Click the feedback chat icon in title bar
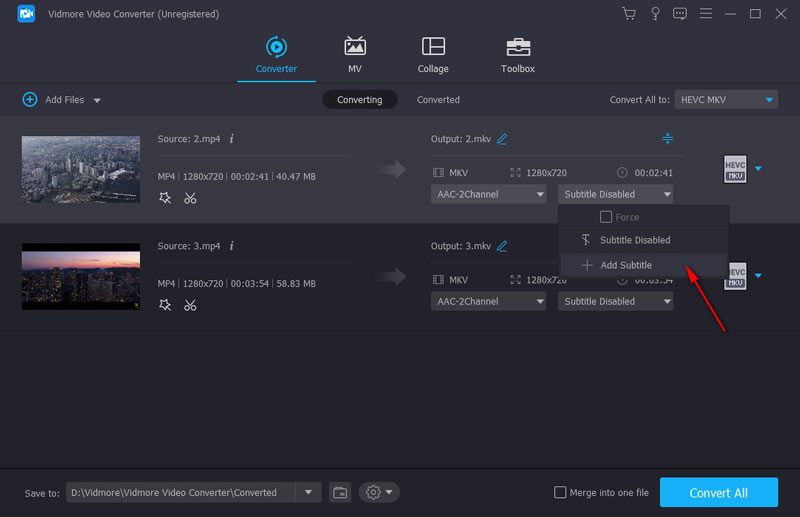Screen dimensions: 800x517 coord(680,14)
